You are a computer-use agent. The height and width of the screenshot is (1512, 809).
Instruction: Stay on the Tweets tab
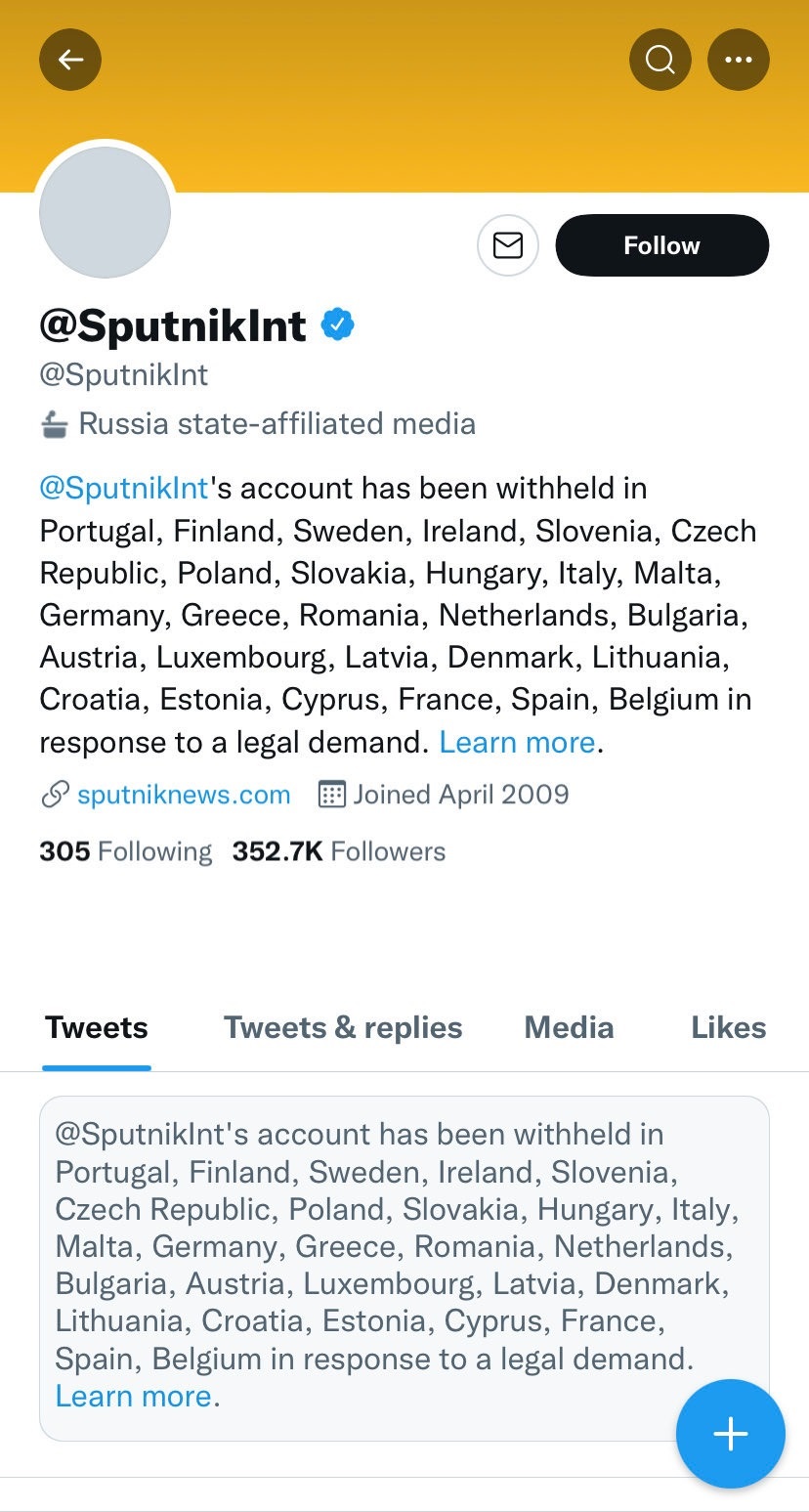96,1027
